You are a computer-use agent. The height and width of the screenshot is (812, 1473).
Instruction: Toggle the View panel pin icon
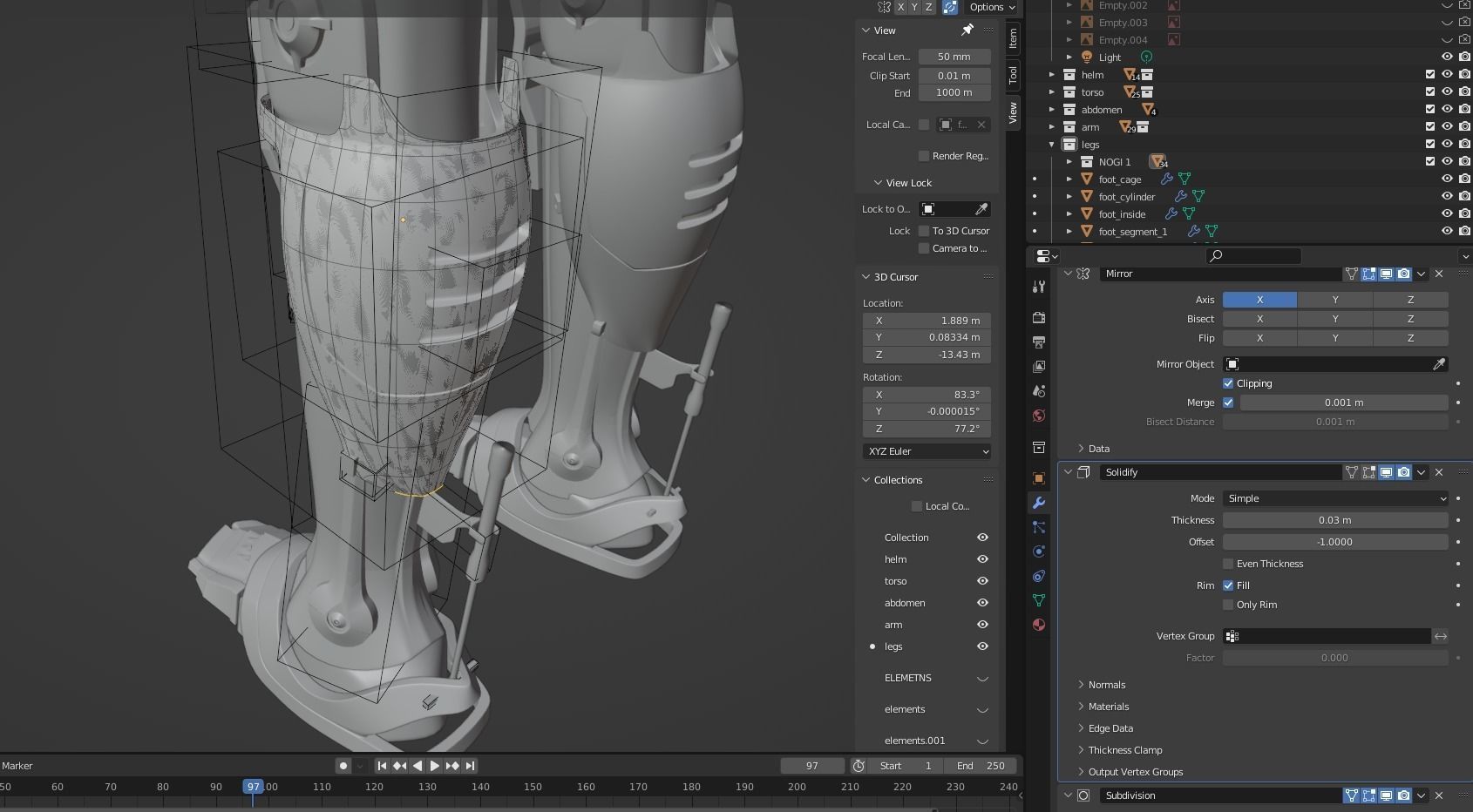click(x=967, y=30)
